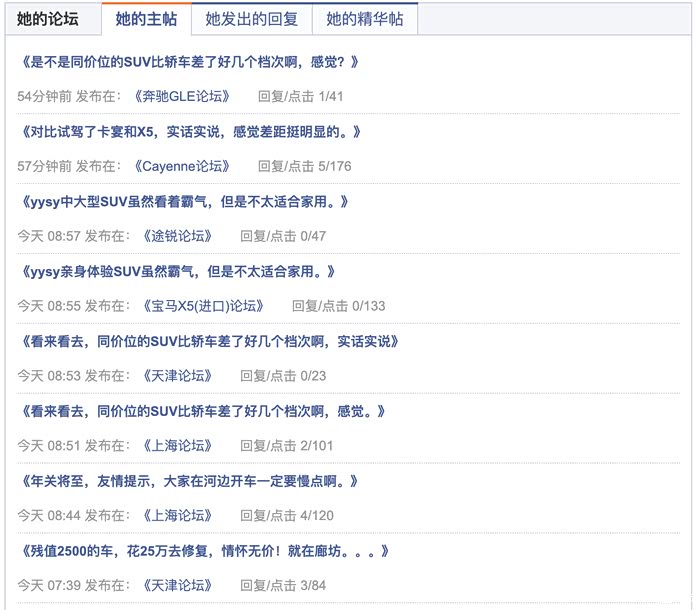The width and height of the screenshot is (700, 610).
Task: Select the 她的主帖 tab
Action: tap(146, 18)
